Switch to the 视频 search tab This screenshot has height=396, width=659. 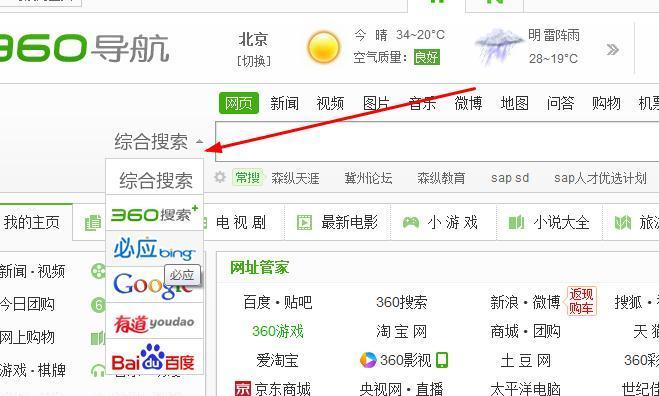point(330,103)
